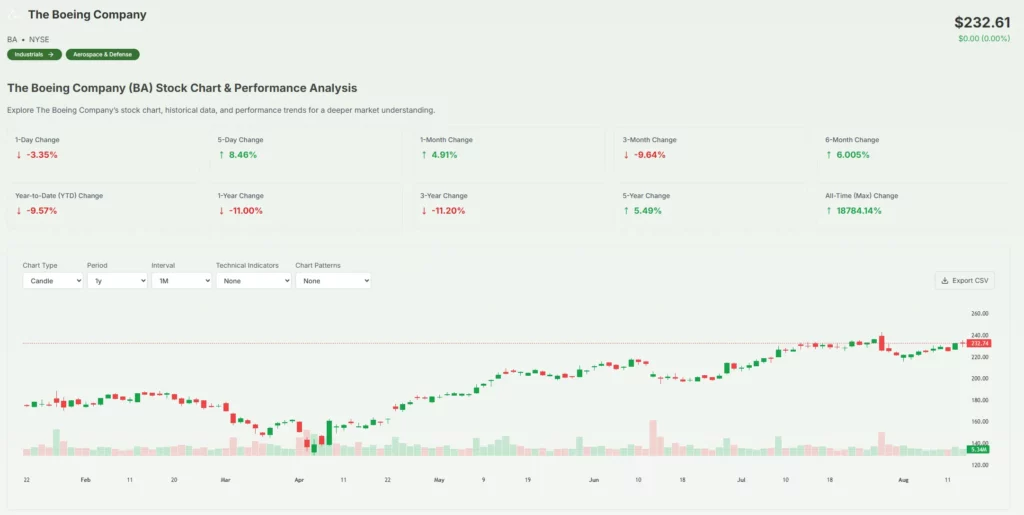Click the Boeing company logo icon
1024x515 pixels.
[x=14, y=15]
